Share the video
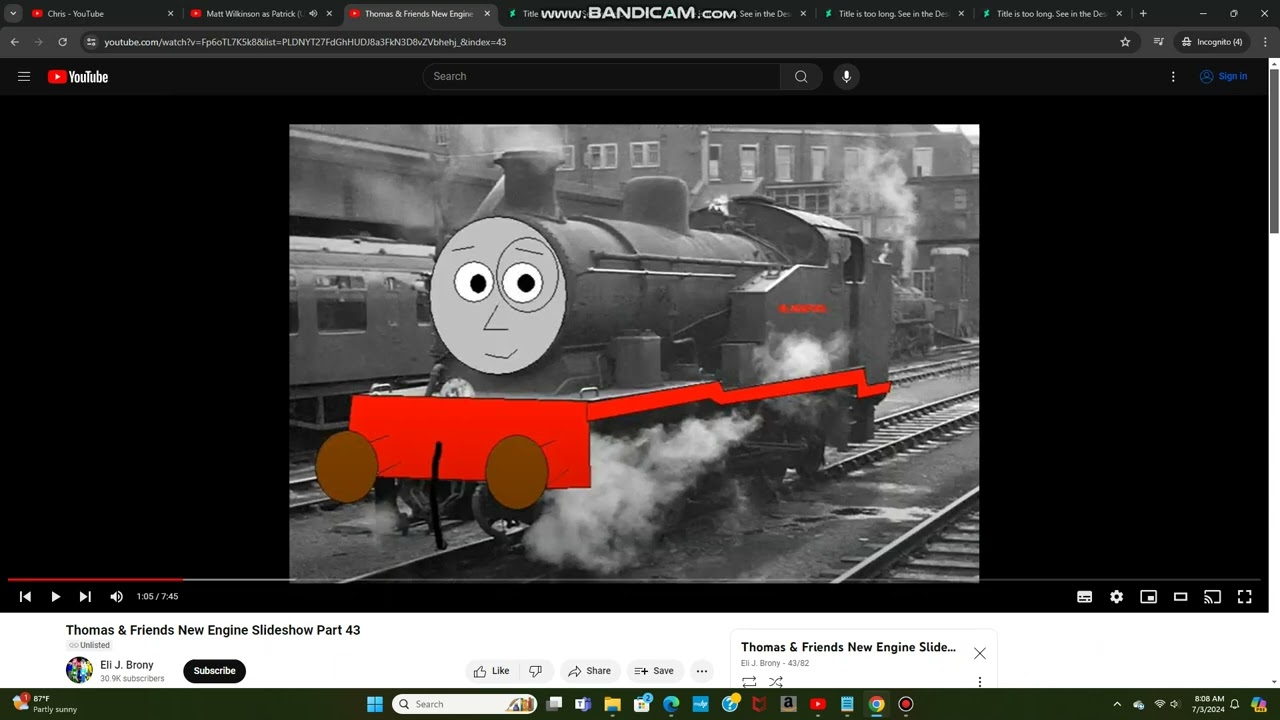Viewport: 1280px width, 720px height. (589, 671)
